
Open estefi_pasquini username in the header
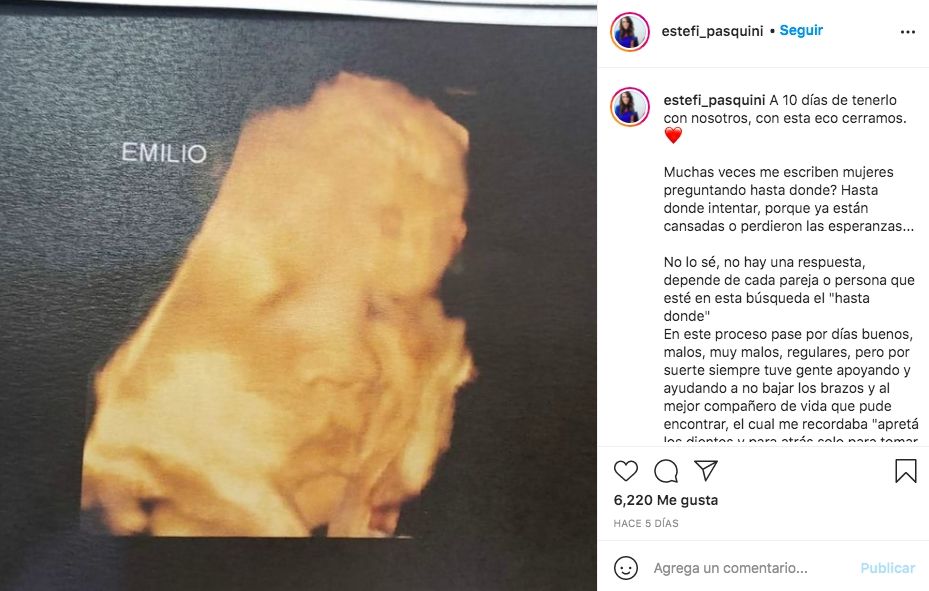[x=712, y=31]
